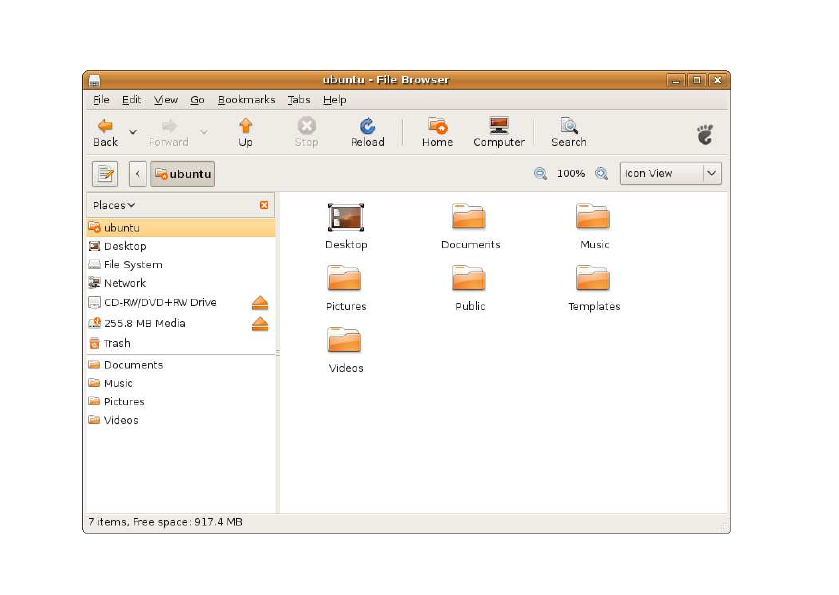Close the Places side pane
The width and height of the screenshot is (839, 595).
[264, 205]
